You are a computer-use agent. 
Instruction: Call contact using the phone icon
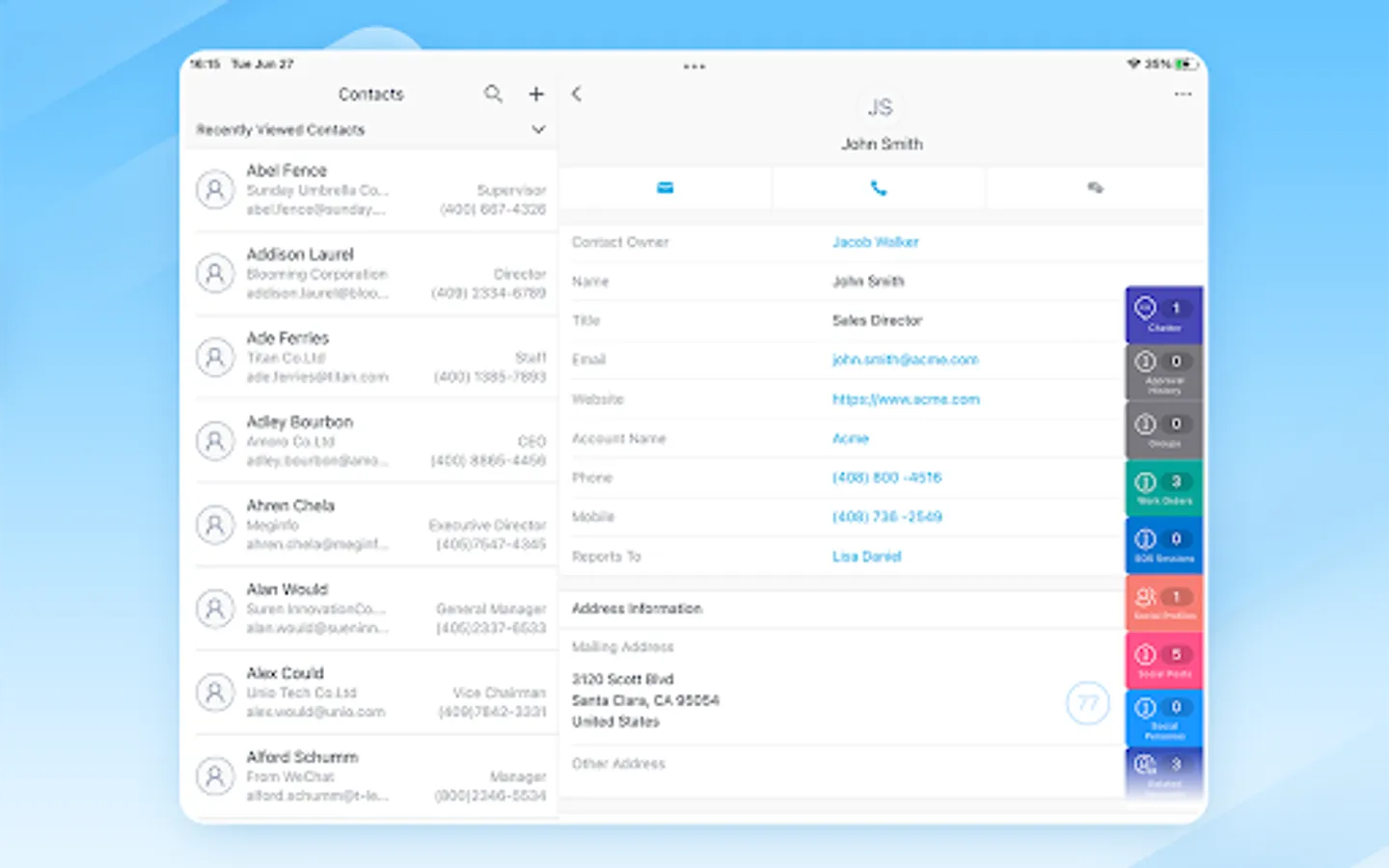click(x=878, y=188)
